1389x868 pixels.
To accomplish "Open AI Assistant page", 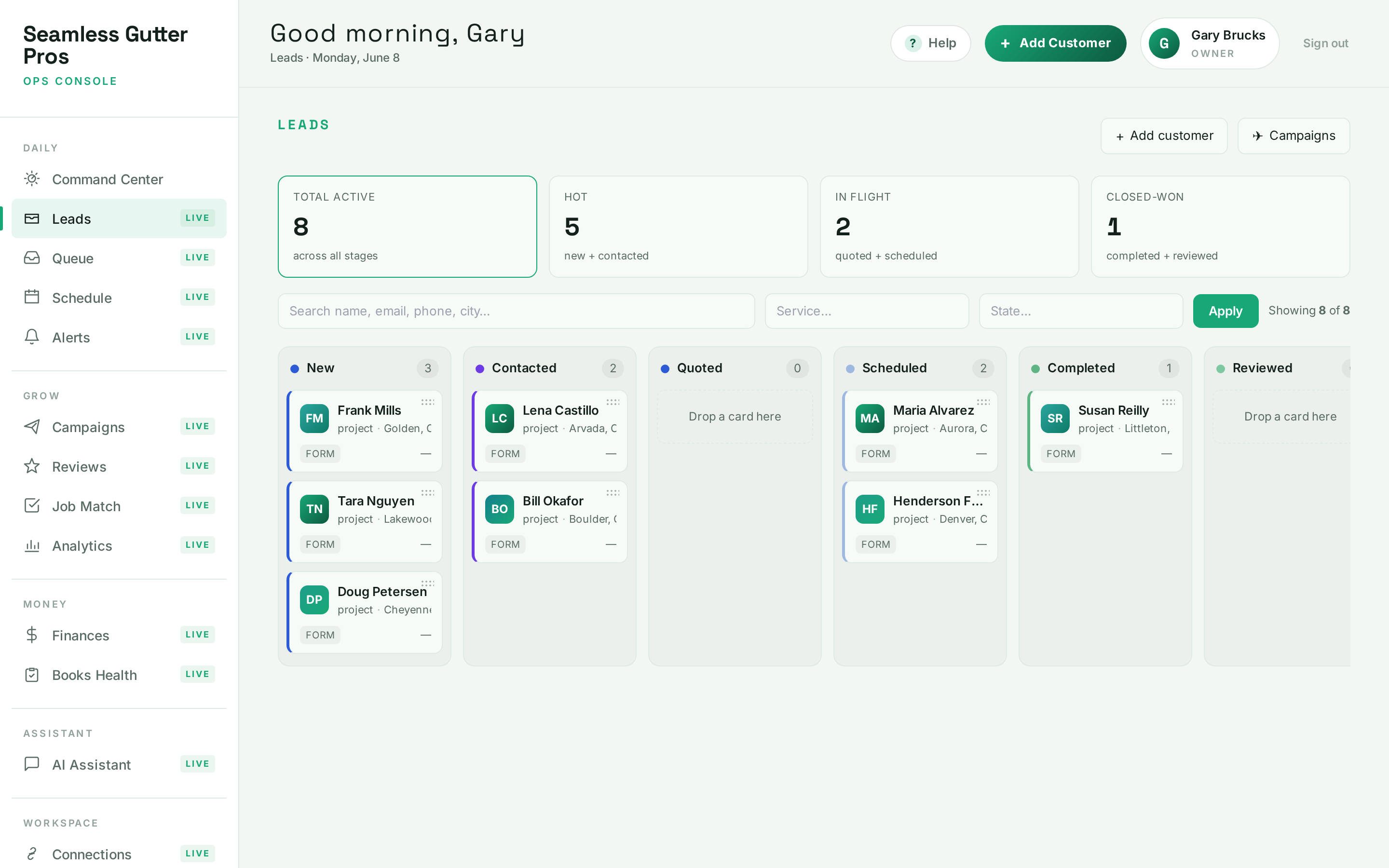I will pos(119,764).
